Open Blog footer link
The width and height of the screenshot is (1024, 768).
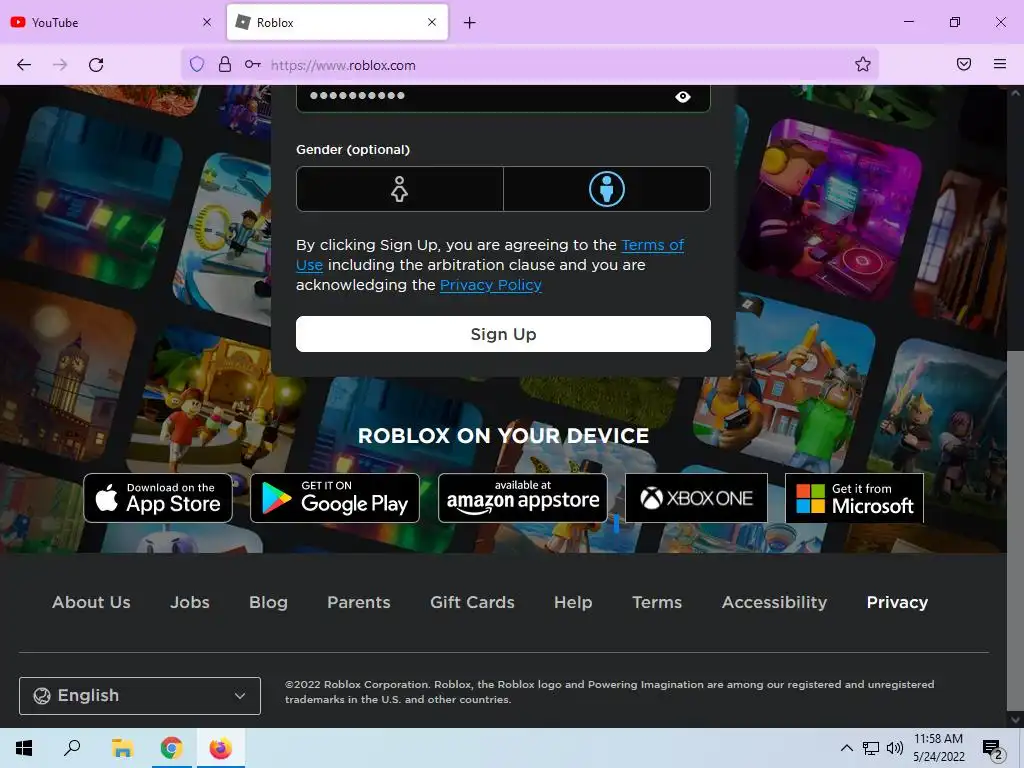[x=268, y=602]
